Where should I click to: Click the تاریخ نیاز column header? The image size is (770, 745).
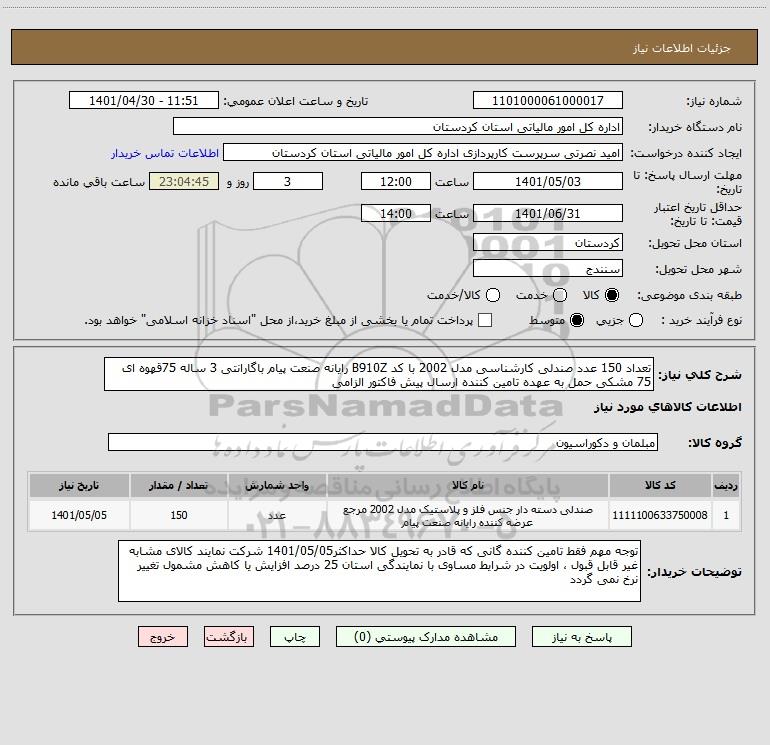pyautogui.click(x=79, y=485)
